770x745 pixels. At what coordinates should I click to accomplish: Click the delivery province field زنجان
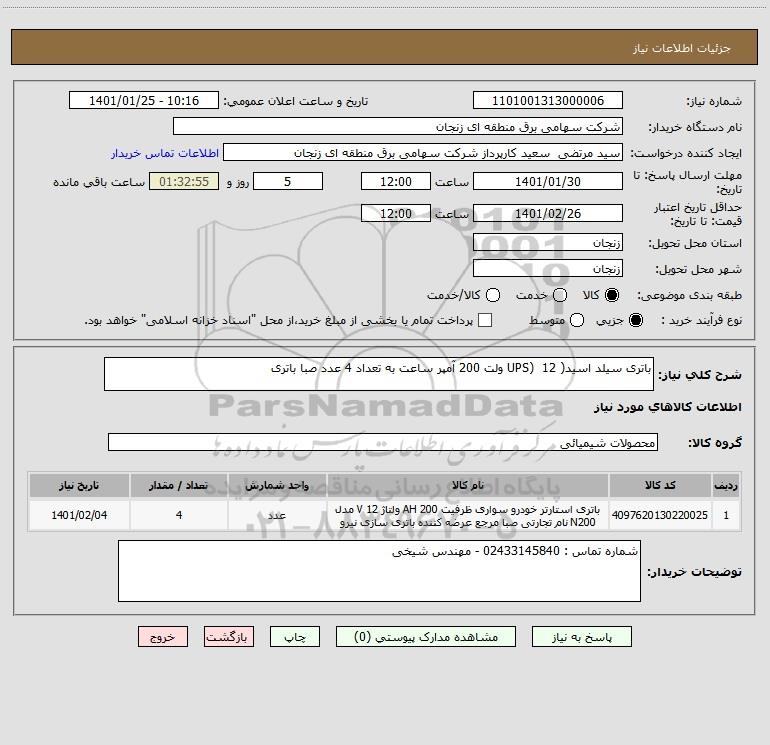point(548,242)
